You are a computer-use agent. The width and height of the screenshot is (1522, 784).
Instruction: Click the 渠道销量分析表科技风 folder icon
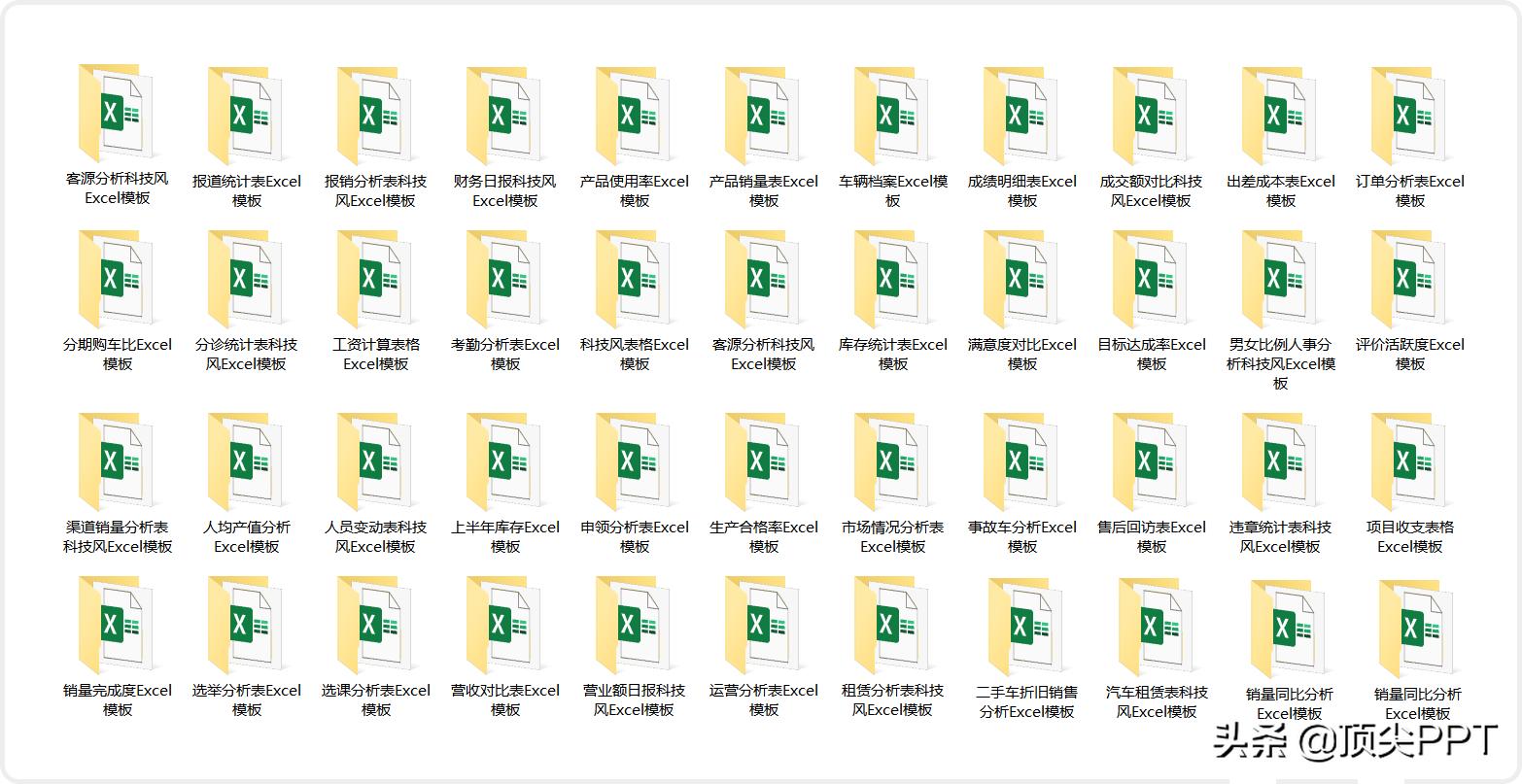[117, 460]
